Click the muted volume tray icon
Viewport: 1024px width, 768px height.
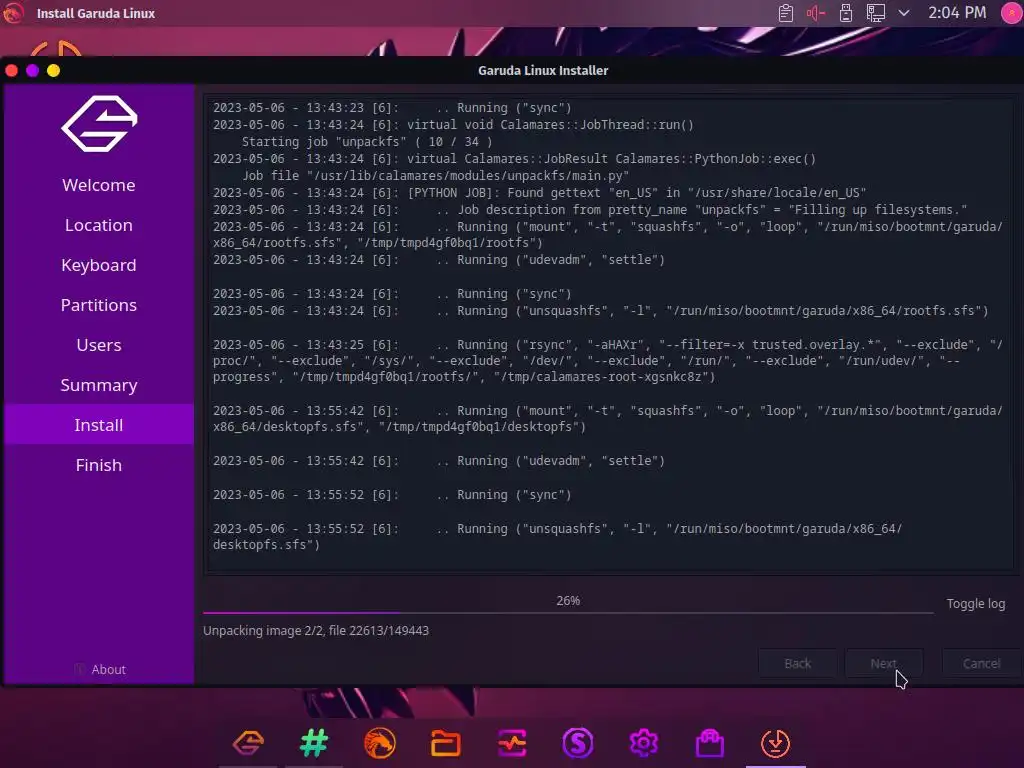816,13
